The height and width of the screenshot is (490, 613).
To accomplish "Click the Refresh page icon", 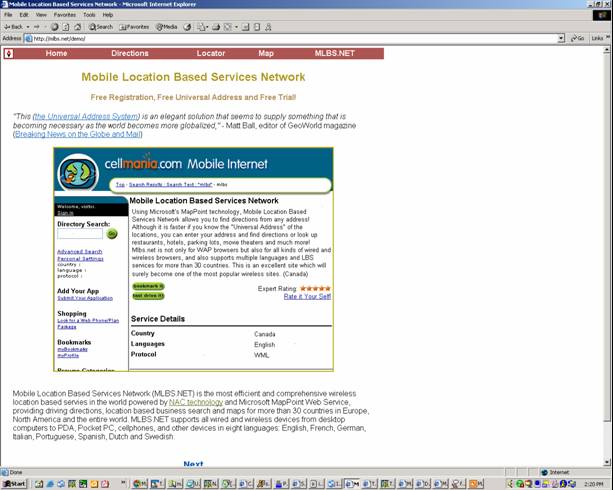I will click(x=66, y=27).
